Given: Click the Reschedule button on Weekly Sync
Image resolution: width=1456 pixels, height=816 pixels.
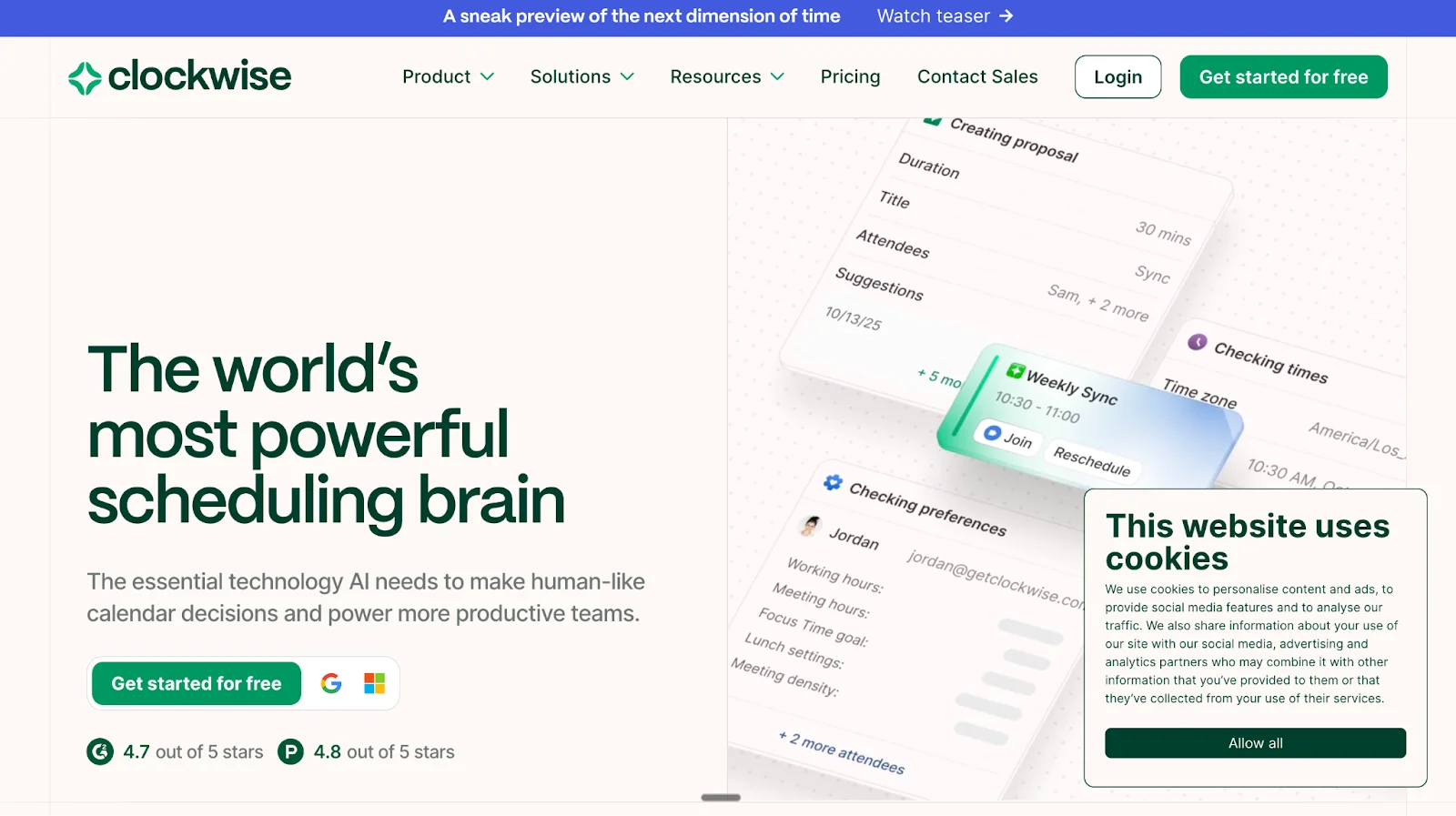Looking at the screenshot, I should (x=1092, y=460).
